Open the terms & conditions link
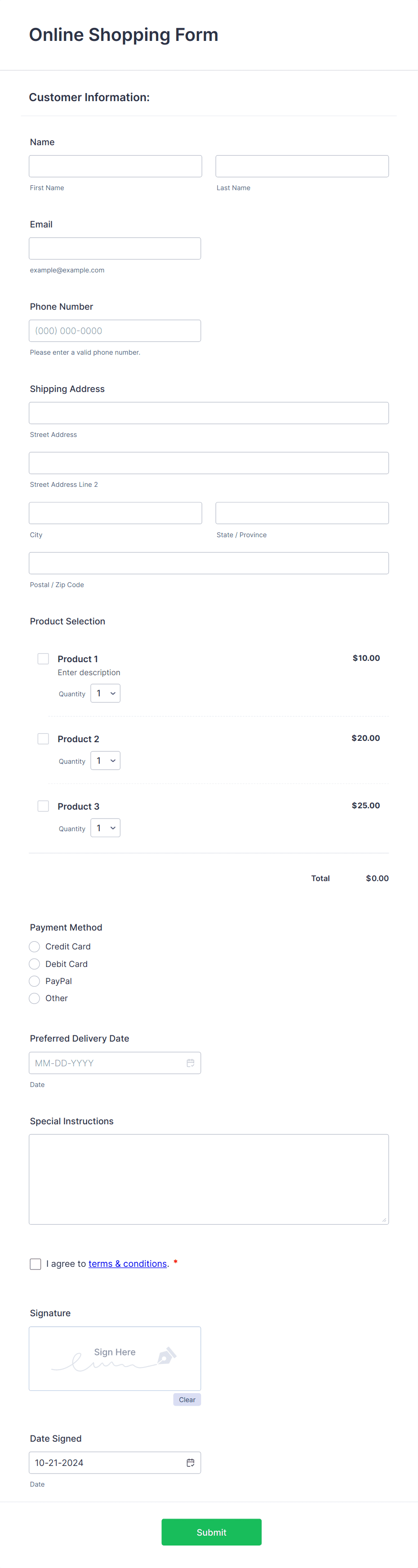The height and width of the screenshot is (1568, 418). [127, 1264]
